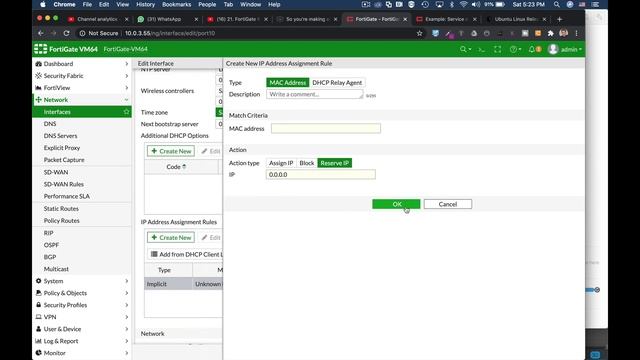Open the help question-mark icon

pyautogui.click(x=513, y=49)
